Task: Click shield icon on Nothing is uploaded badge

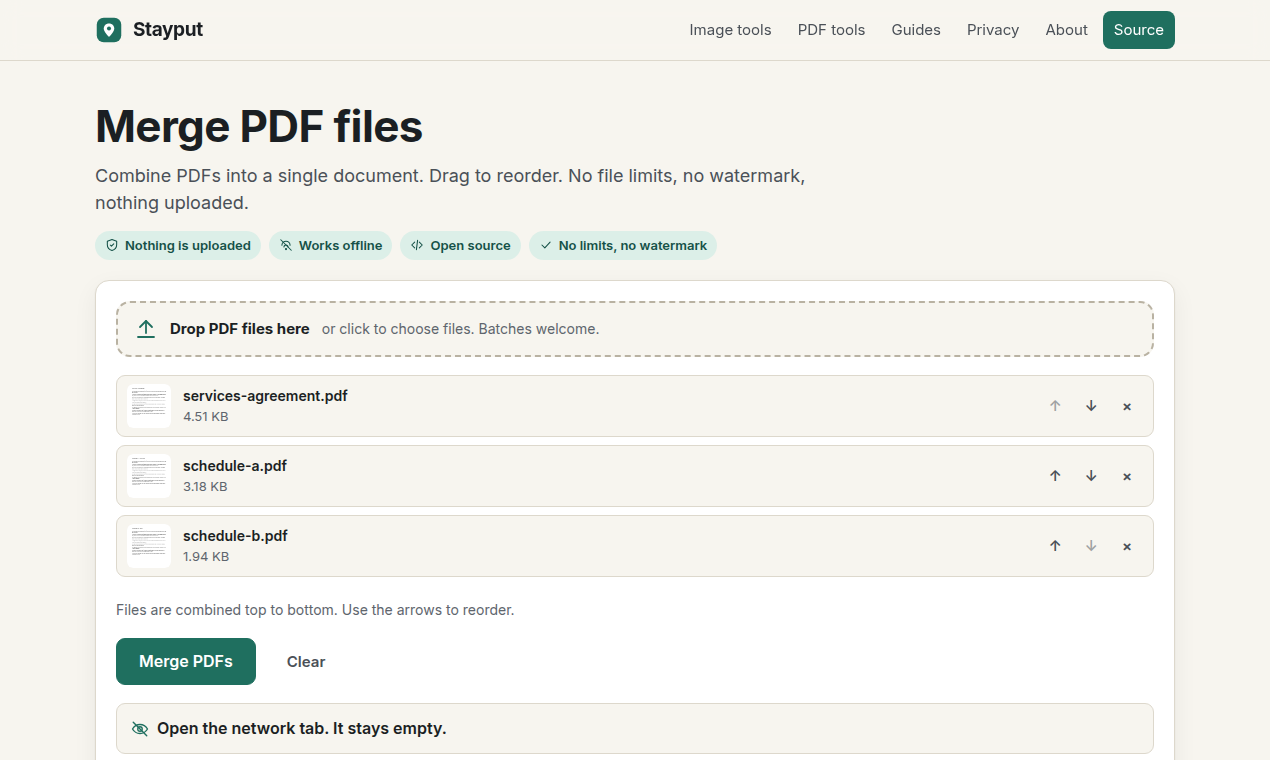Action: coord(112,245)
